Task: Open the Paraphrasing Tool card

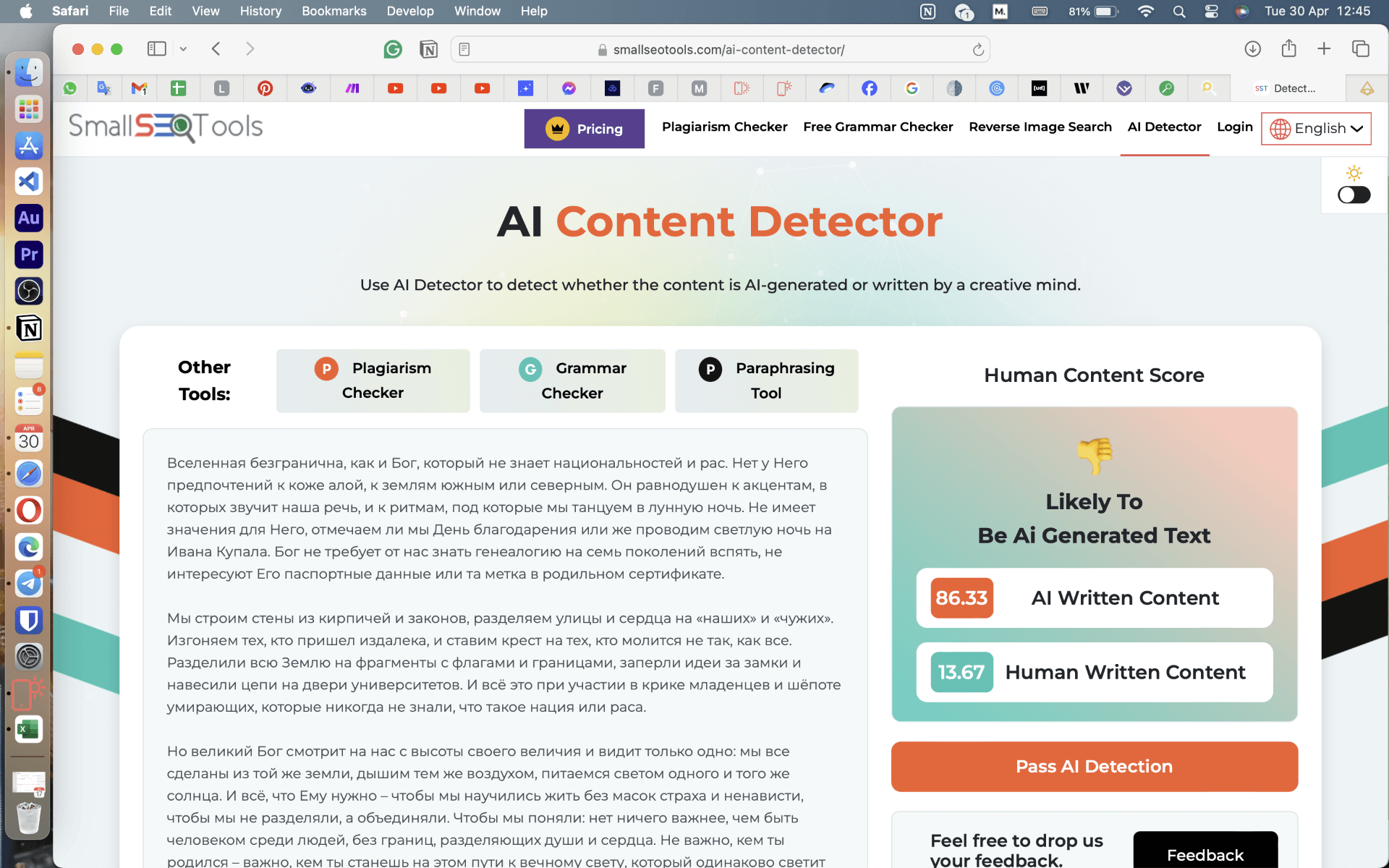Action: pyautogui.click(x=767, y=380)
